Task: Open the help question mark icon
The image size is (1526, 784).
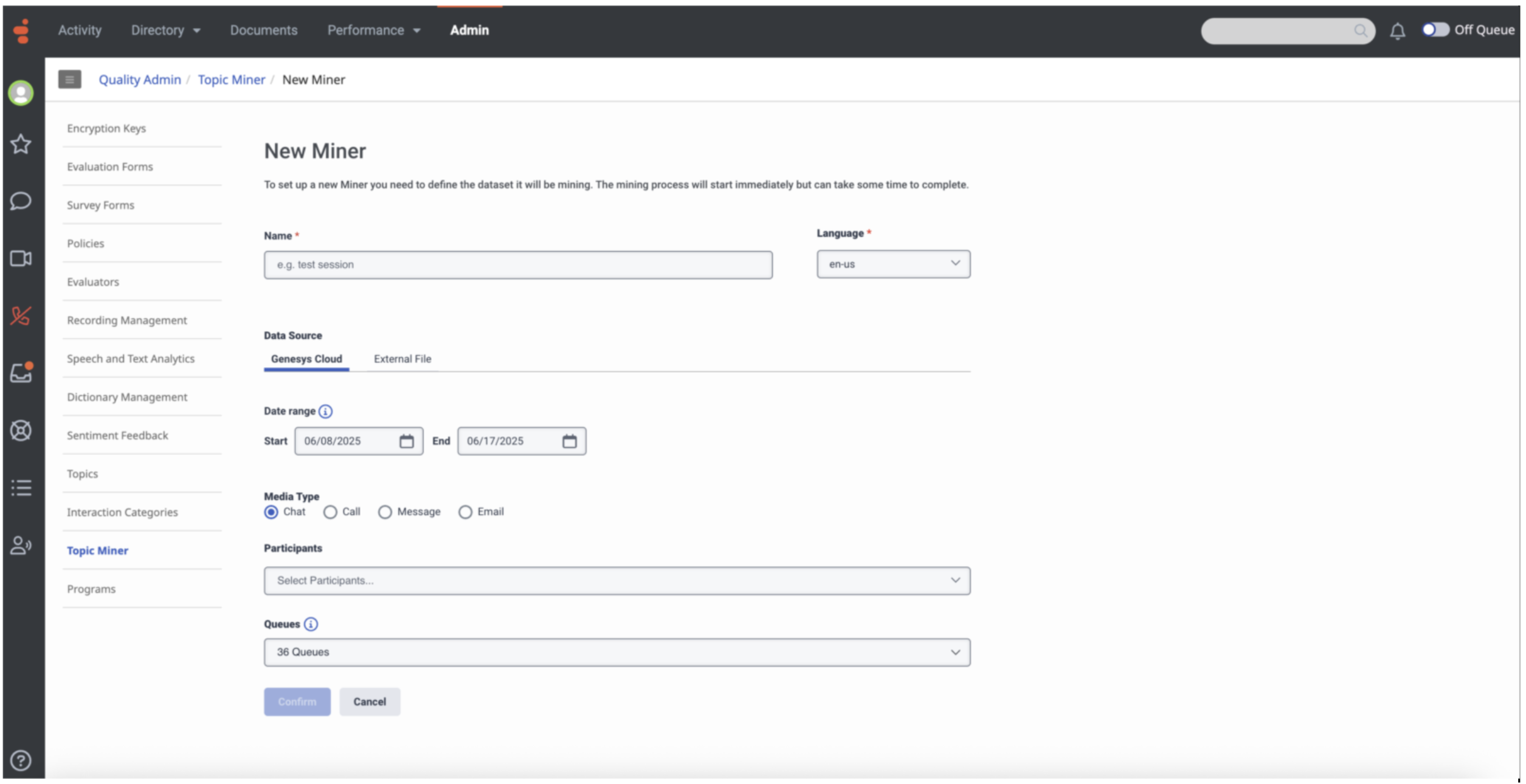Action: click(x=21, y=760)
